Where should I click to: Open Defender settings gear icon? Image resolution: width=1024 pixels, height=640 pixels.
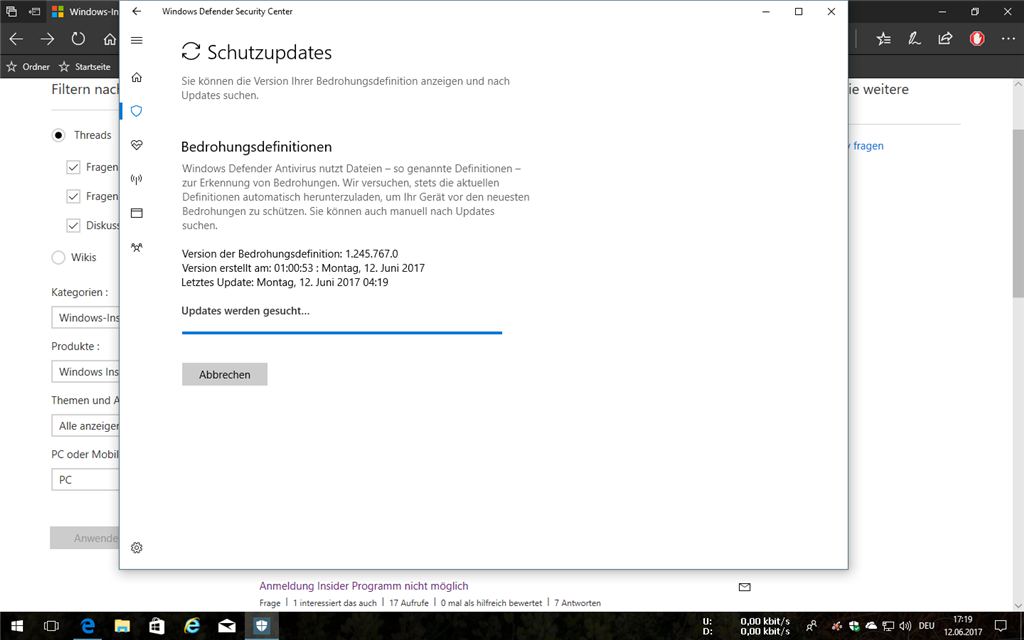136,547
